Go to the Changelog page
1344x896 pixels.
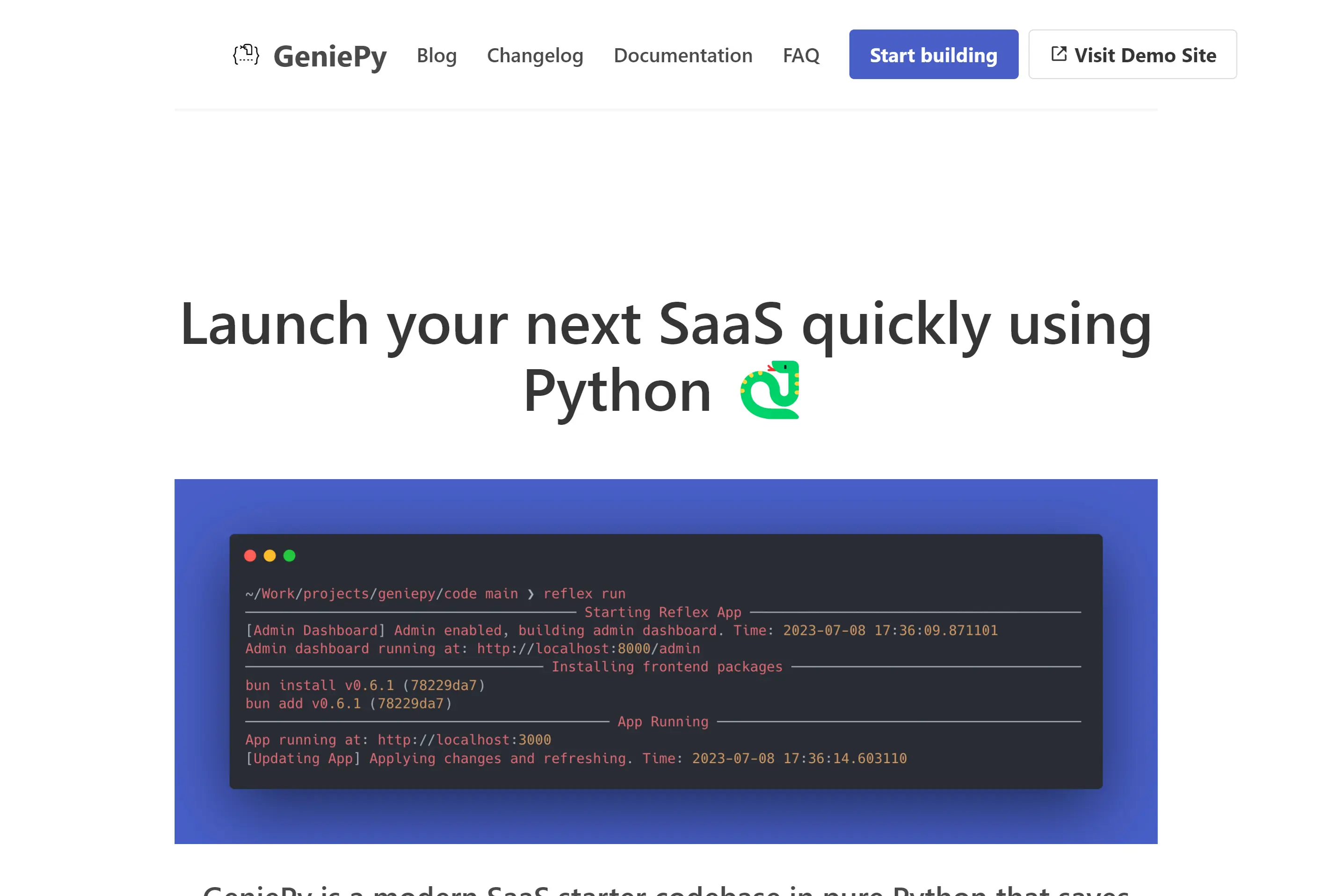click(x=535, y=55)
